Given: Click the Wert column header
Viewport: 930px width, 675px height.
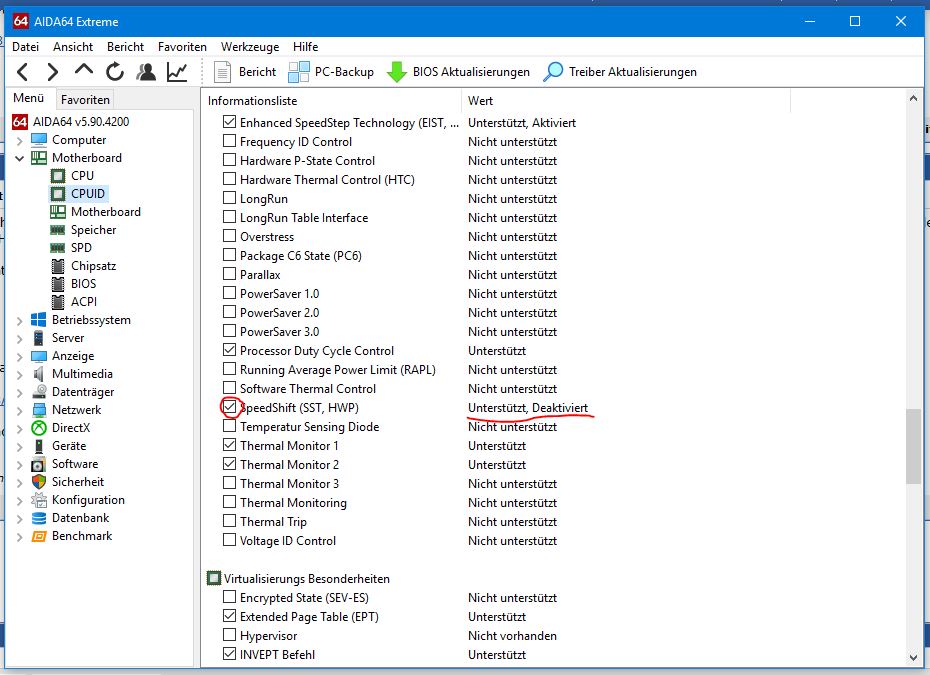Looking at the screenshot, I should point(626,101).
